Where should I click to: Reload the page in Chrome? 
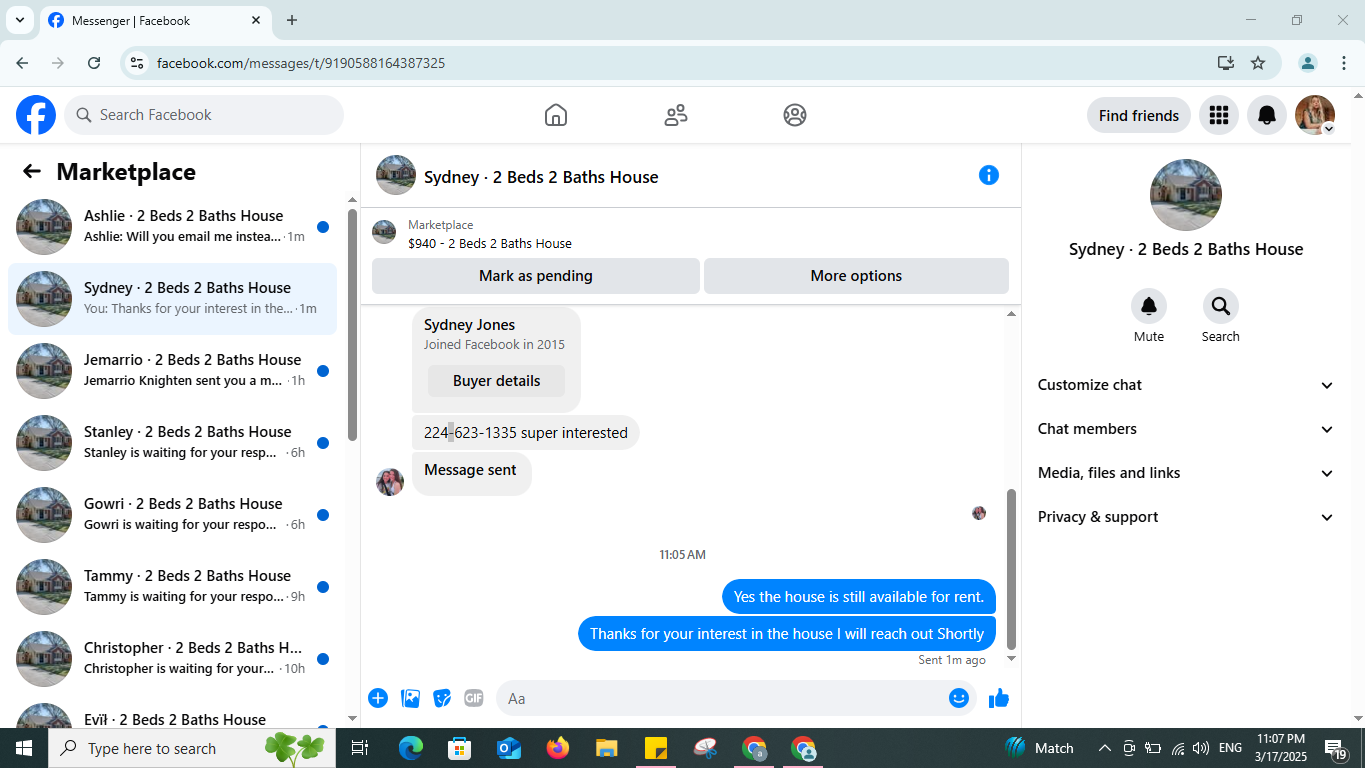pos(94,63)
